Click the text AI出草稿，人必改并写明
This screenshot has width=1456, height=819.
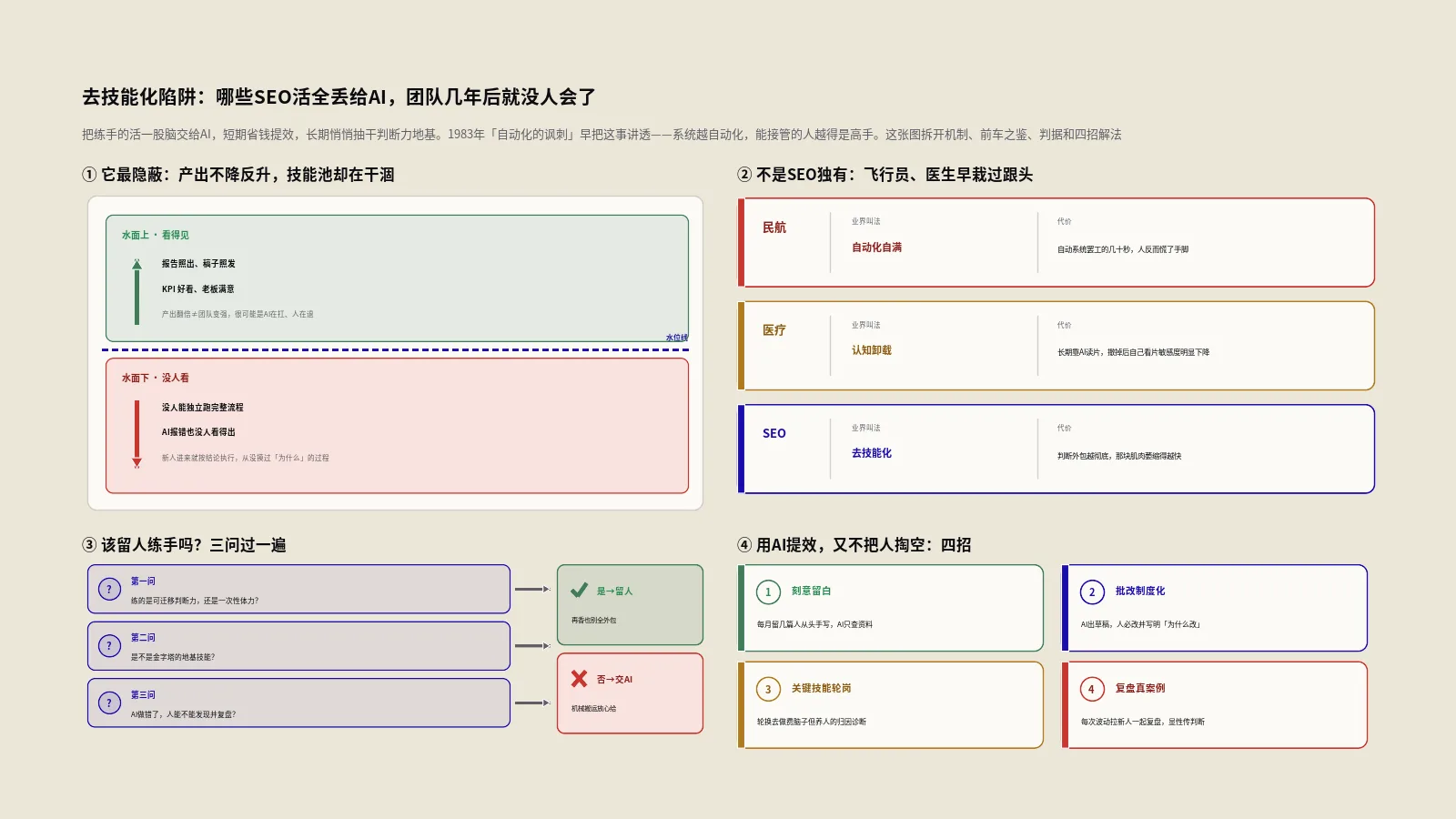coord(1141,624)
